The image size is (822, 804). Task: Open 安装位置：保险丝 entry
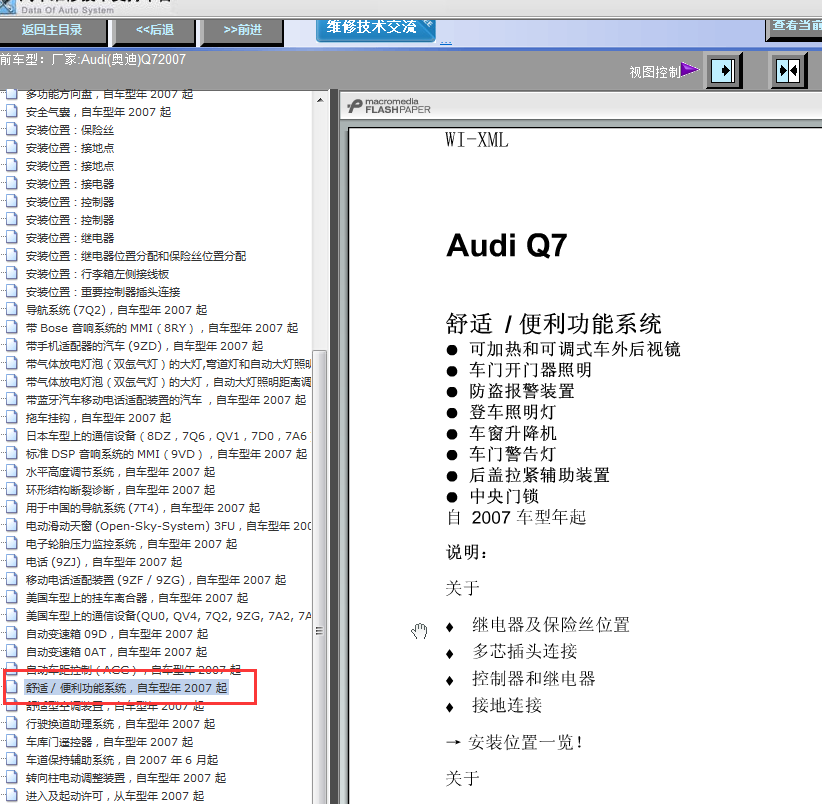tap(70, 130)
